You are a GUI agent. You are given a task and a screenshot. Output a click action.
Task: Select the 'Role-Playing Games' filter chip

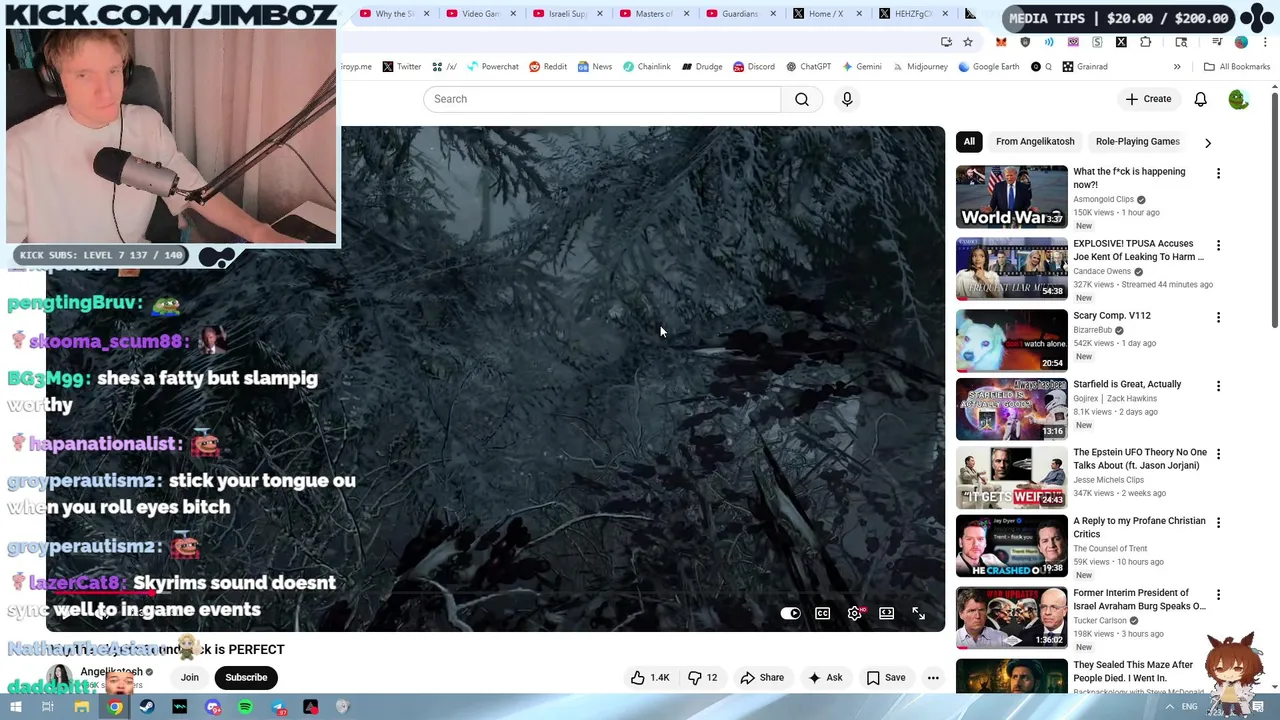(1137, 141)
